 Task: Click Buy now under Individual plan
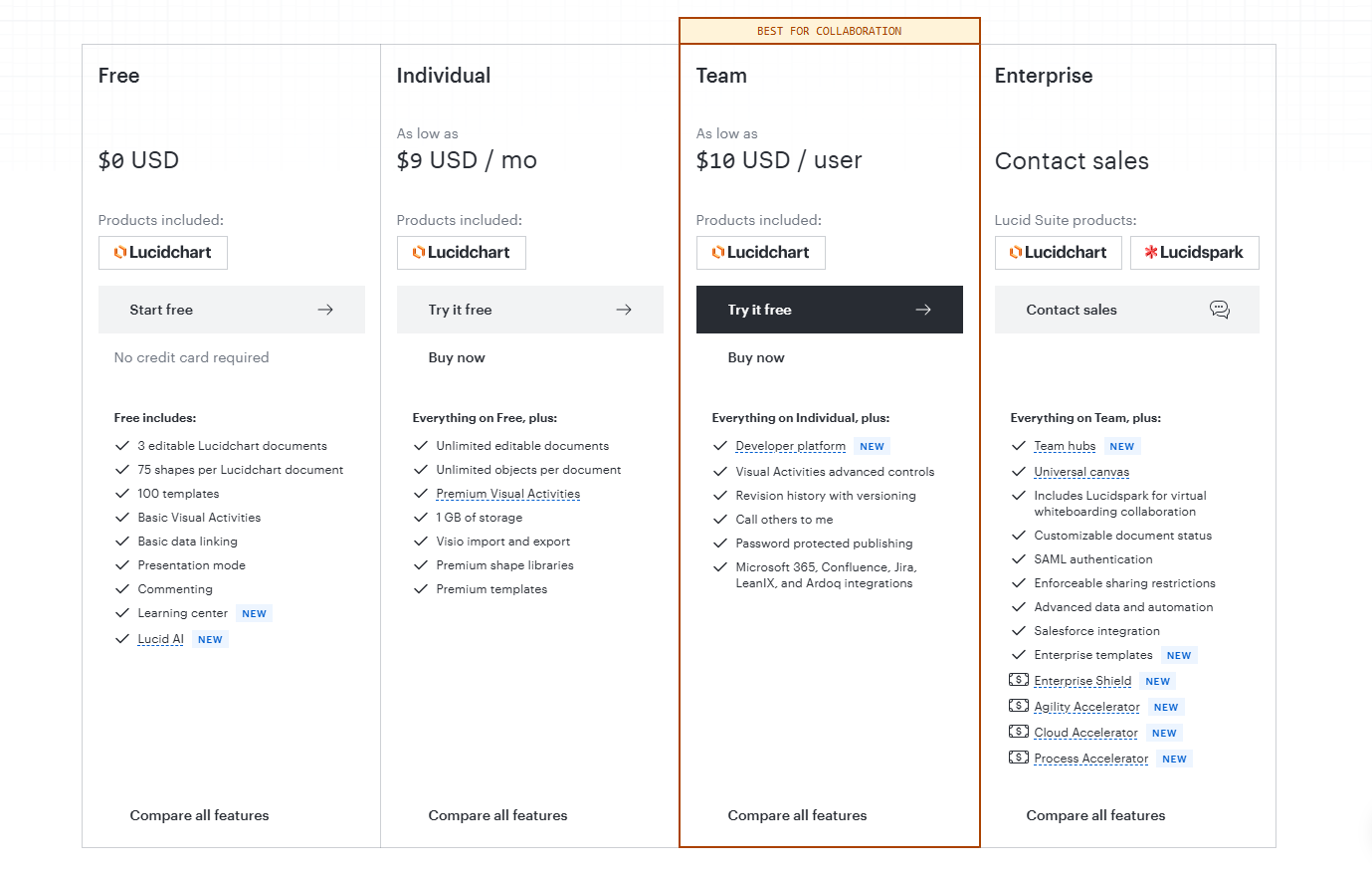pyautogui.click(x=457, y=357)
